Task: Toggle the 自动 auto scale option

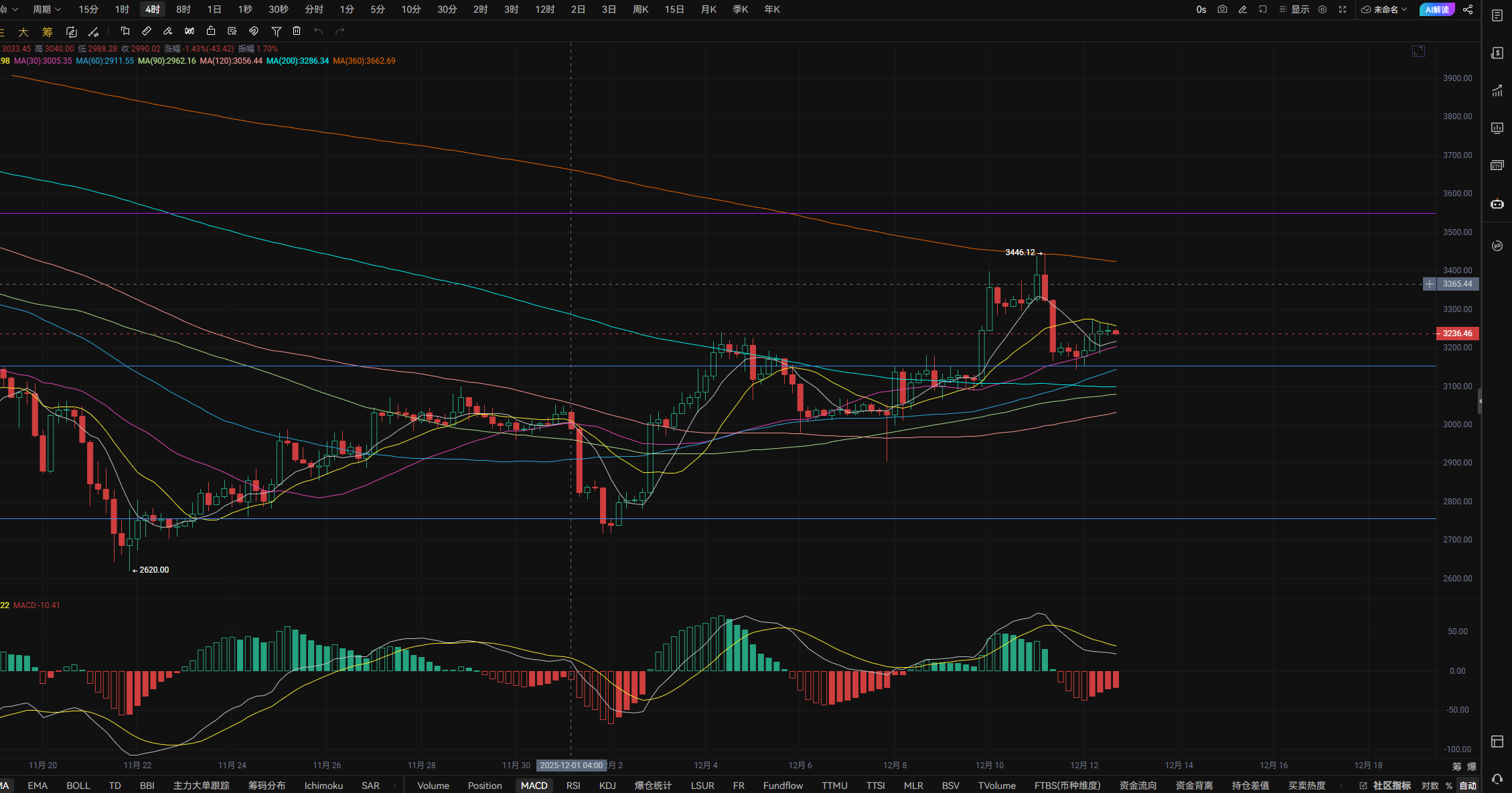Action: (1468, 786)
